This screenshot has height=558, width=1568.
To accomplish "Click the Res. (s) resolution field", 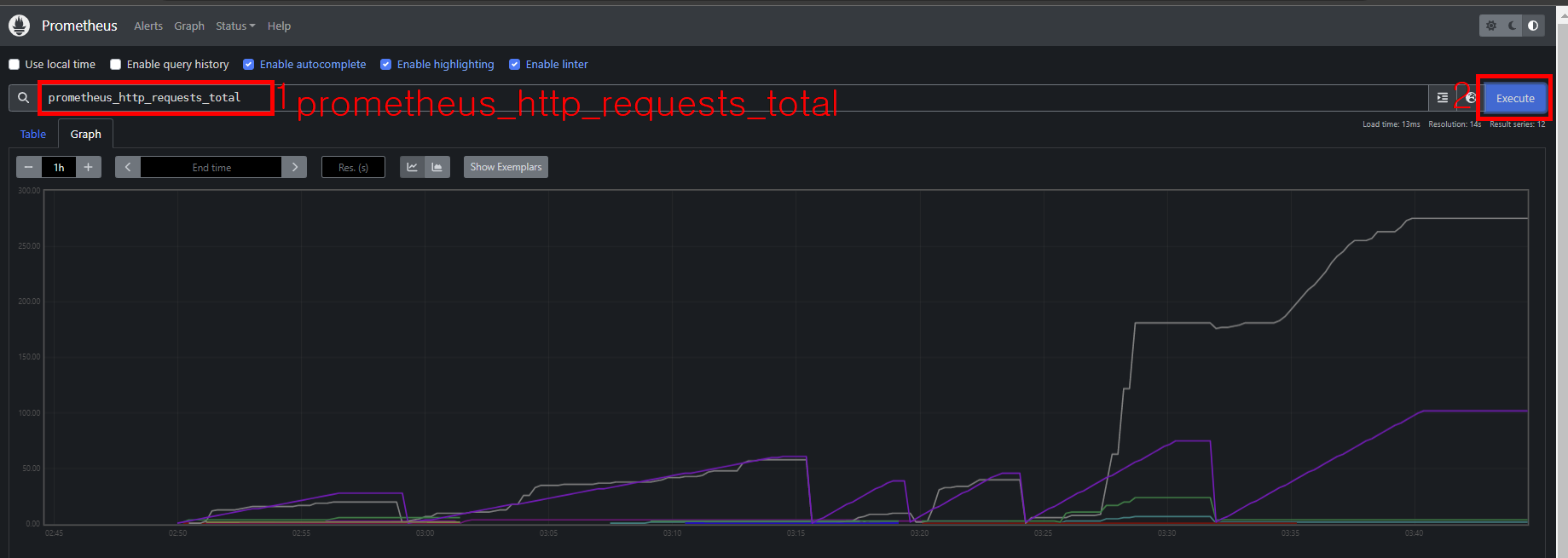I will point(353,167).
